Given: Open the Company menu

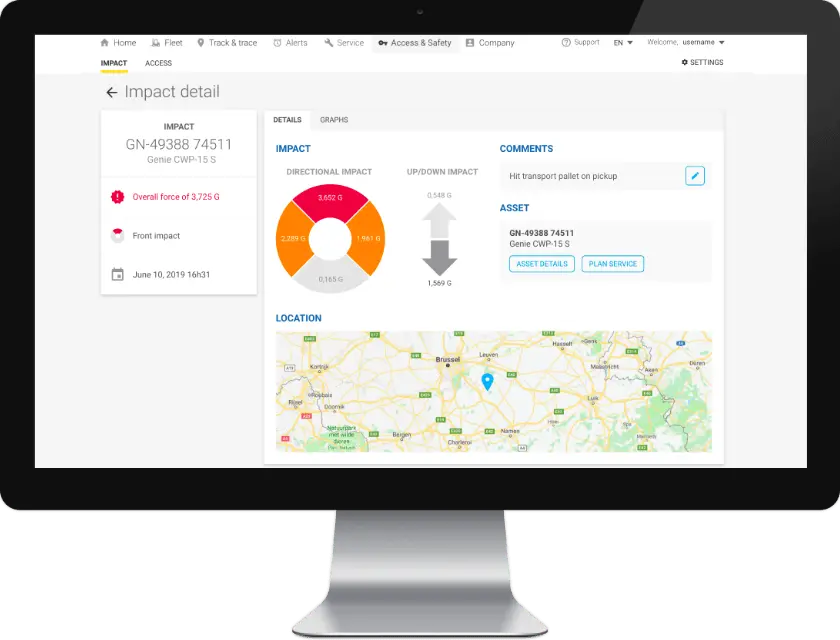Looking at the screenshot, I should (490, 42).
